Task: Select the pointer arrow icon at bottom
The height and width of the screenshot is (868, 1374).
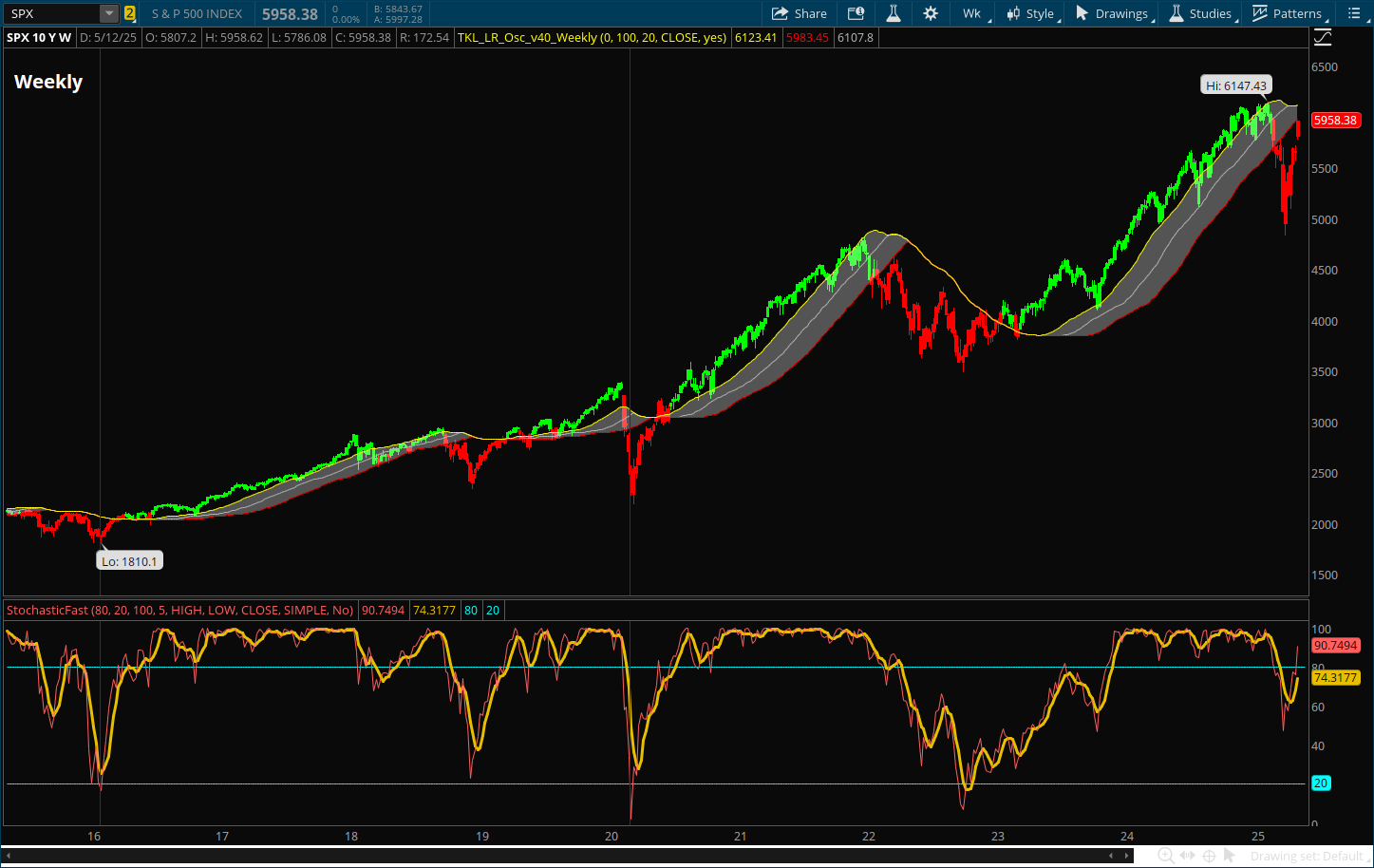Action: pyautogui.click(x=1229, y=856)
